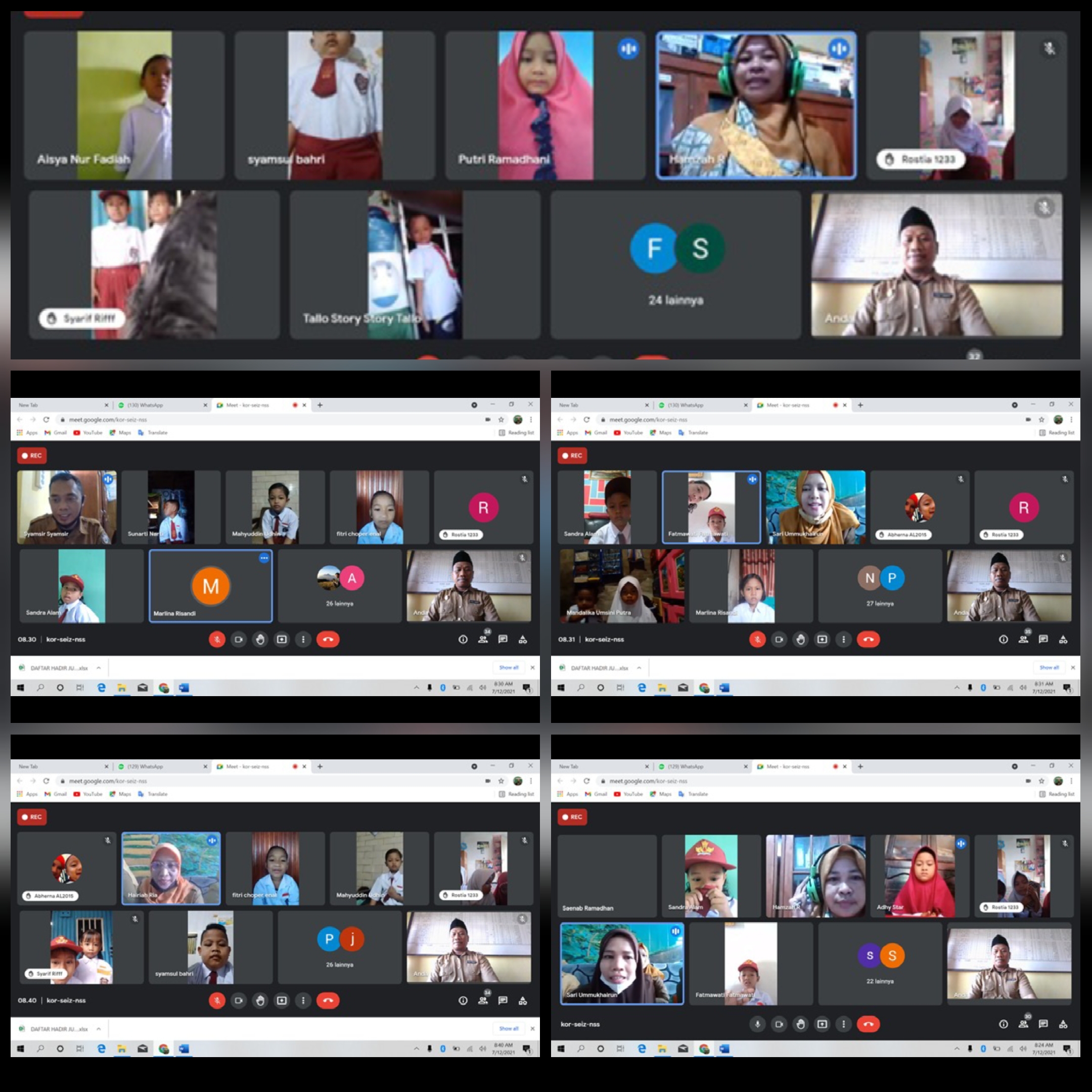
Task: Open Activities icon in the 08.31 meeting
Action: (x=1063, y=639)
